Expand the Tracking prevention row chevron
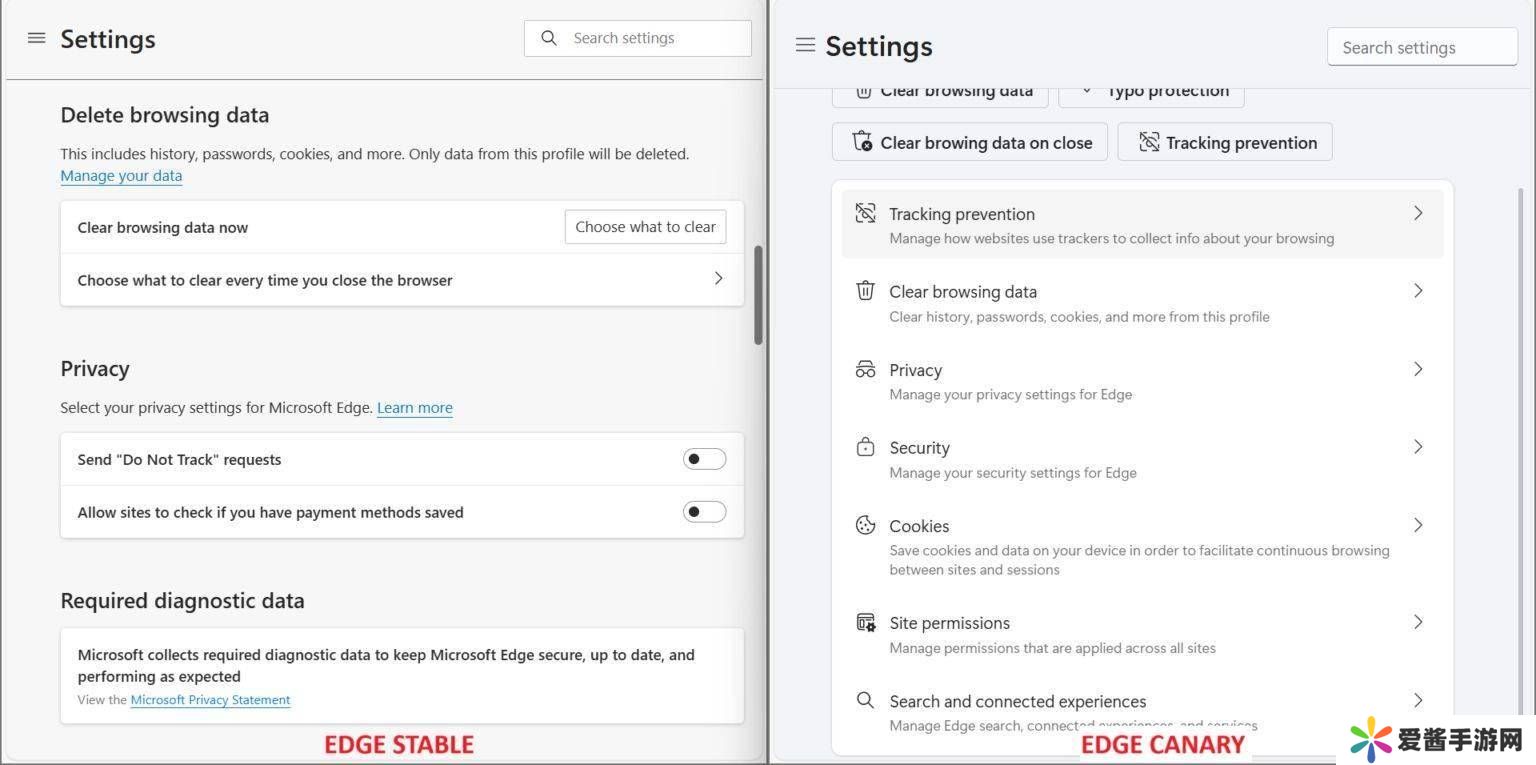 1417,213
